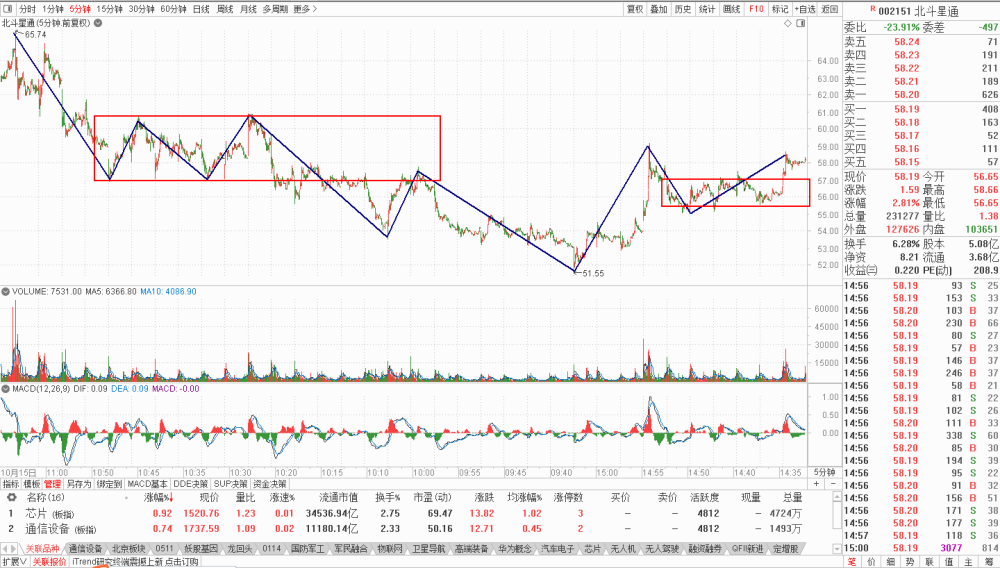Click the round arrow icon beside MACD(12,26,9)
Viewport: 1000px width, 568px height.
[5, 388]
